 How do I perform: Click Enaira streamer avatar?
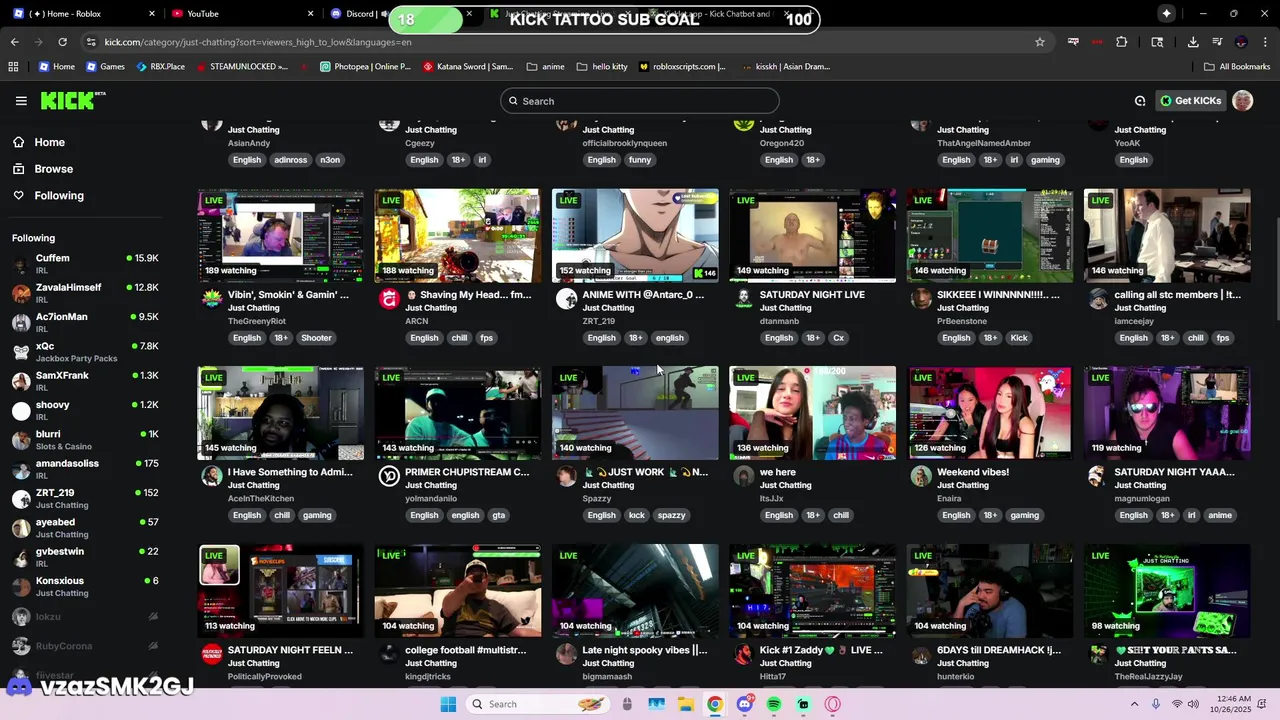click(921, 476)
